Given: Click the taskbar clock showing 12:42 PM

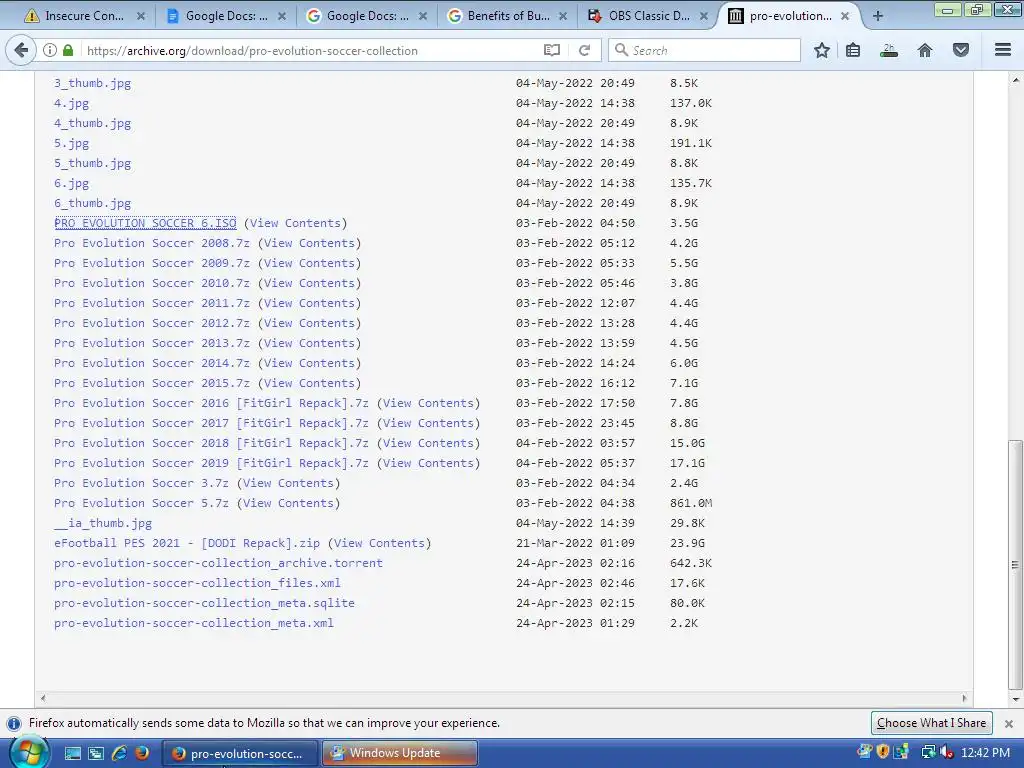Looking at the screenshot, I should [x=985, y=752].
